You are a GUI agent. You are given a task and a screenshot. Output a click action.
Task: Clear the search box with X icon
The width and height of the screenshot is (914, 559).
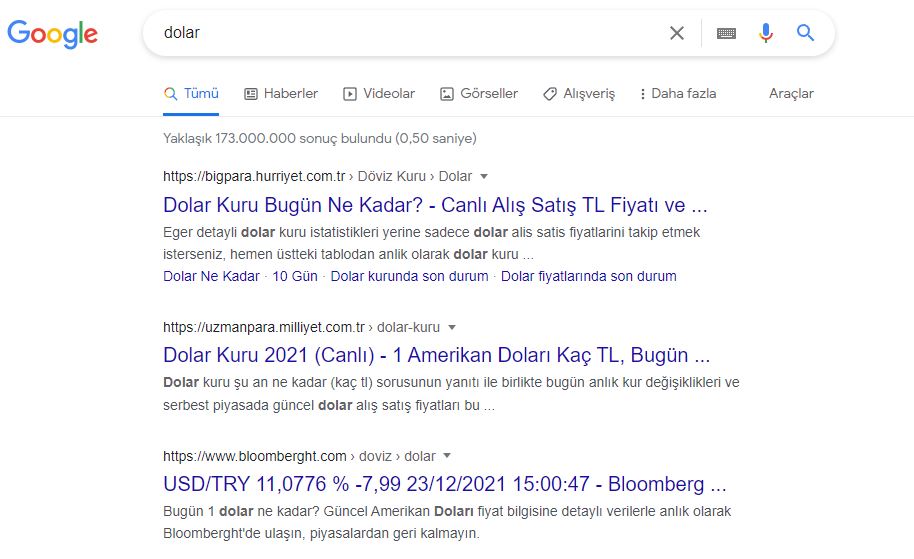pos(677,33)
